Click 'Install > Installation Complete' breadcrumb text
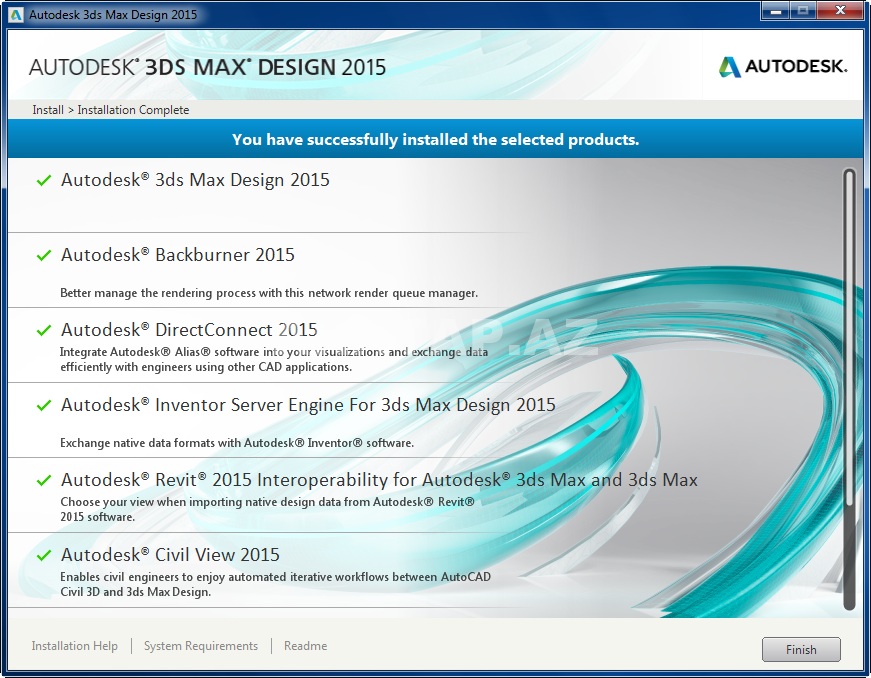 (111, 110)
